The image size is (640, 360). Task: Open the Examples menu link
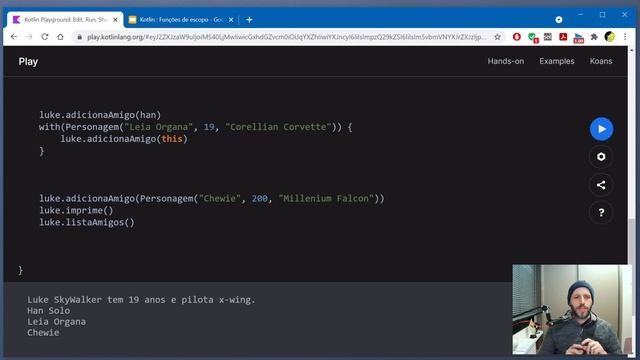point(557,61)
